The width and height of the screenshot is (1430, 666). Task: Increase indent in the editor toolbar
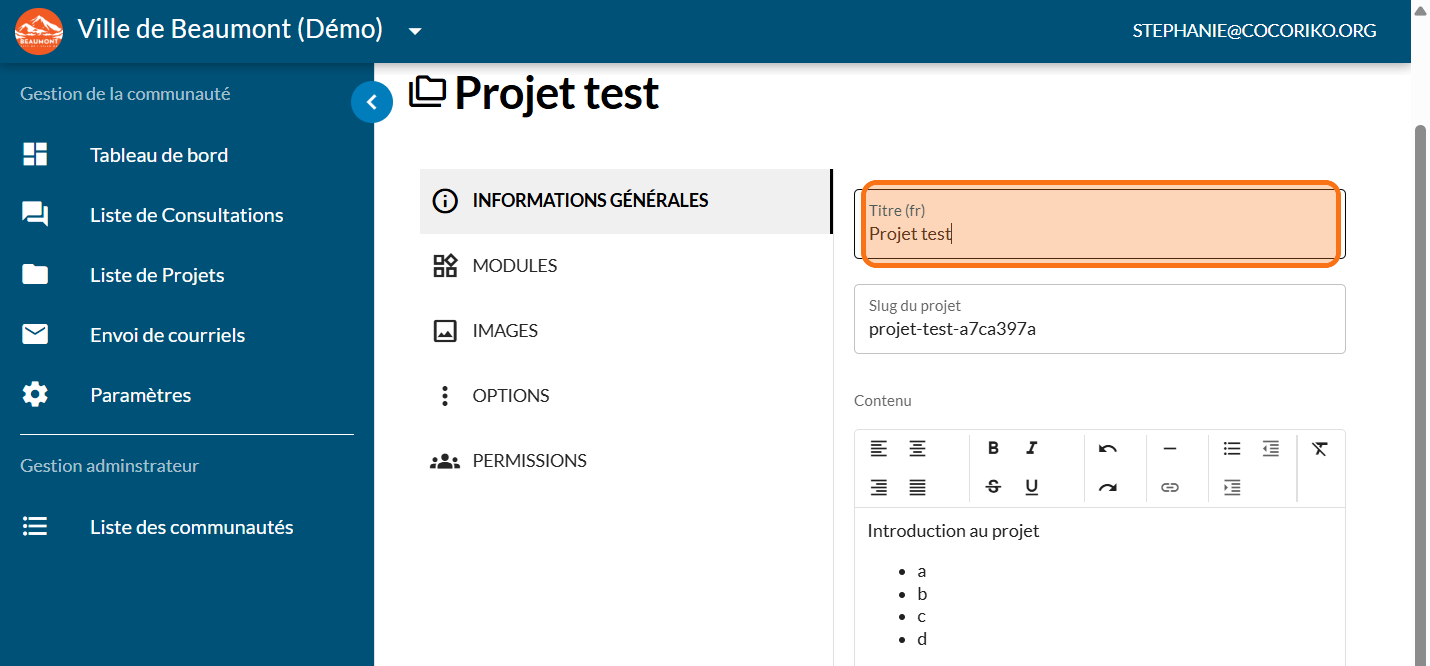pos(1232,487)
